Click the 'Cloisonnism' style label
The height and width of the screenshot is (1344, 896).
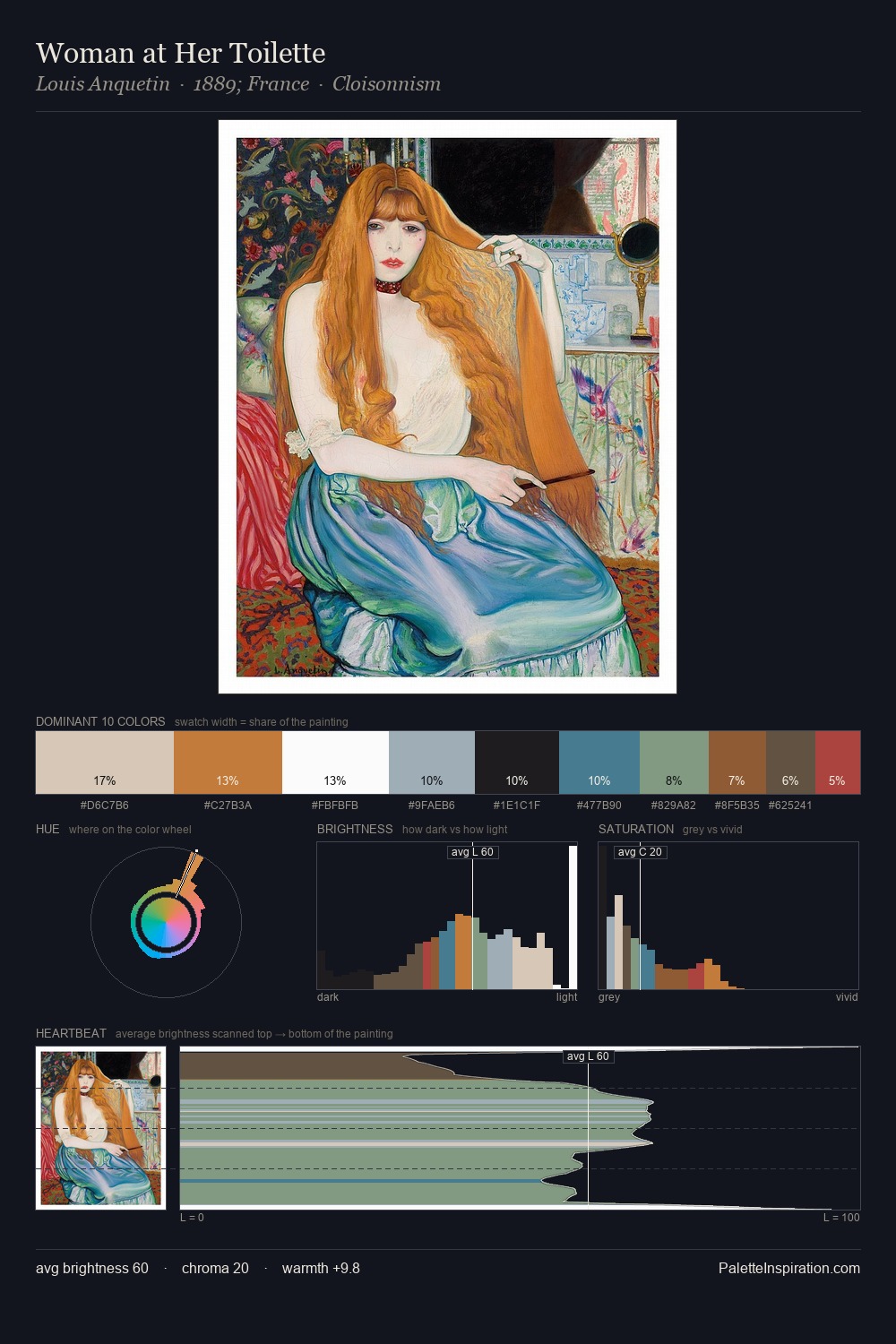pos(386,84)
